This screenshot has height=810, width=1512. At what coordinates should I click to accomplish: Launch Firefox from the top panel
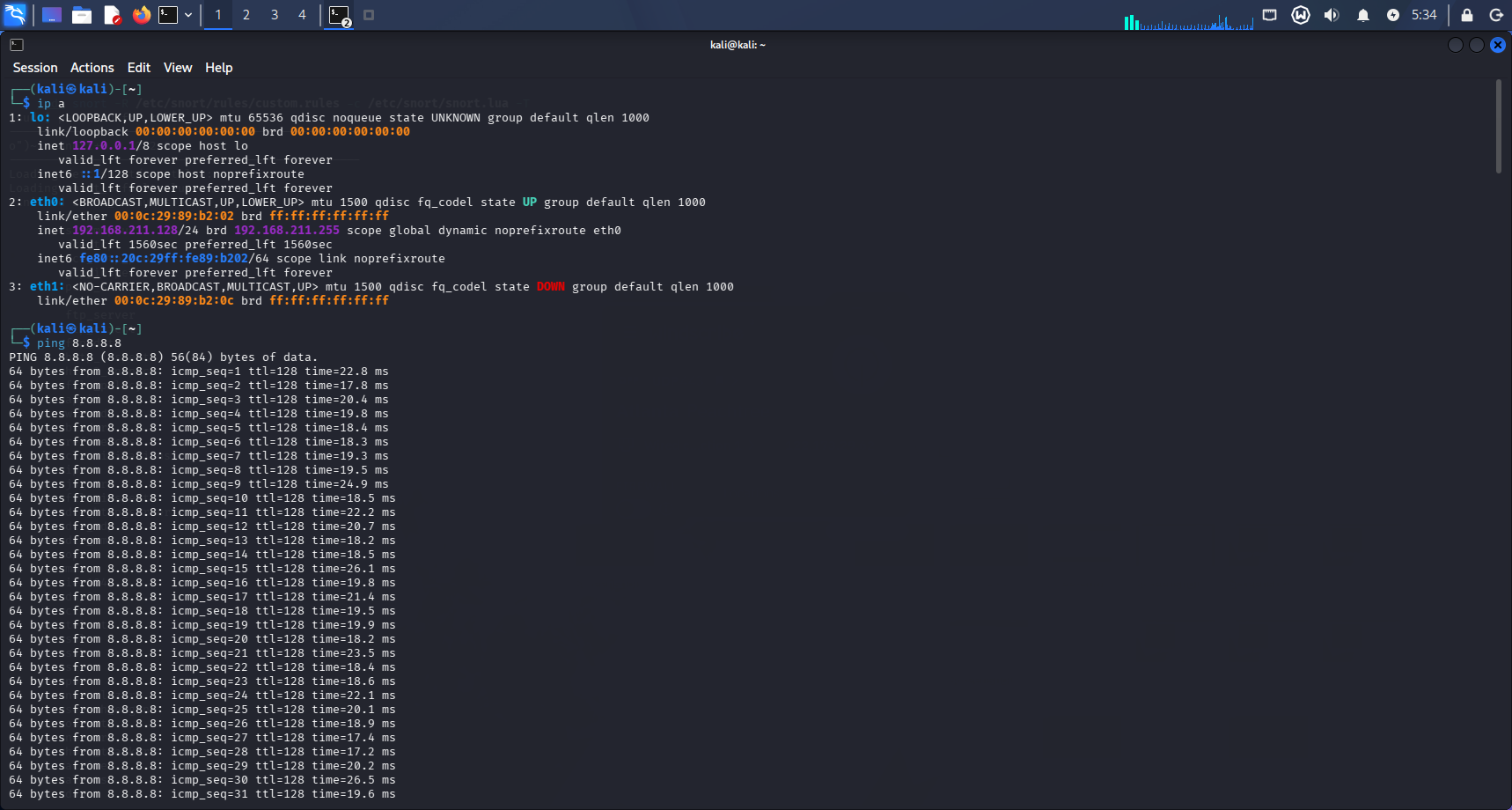click(x=141, y=15)
